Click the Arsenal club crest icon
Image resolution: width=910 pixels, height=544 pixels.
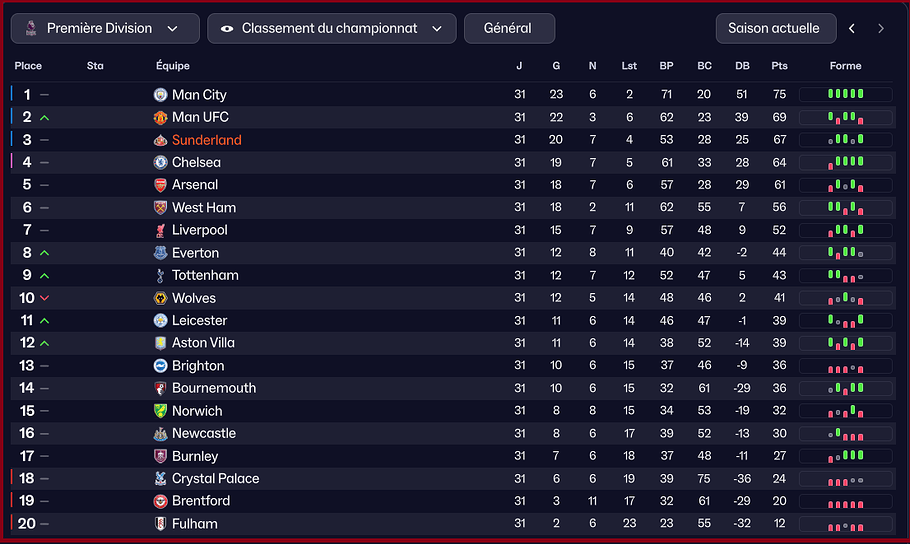160,185
